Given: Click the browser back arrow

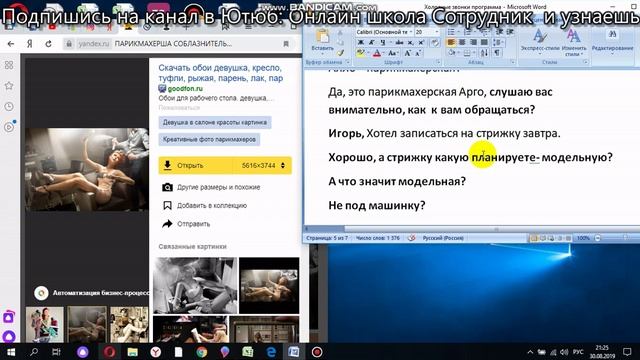Looking at the screenshot, I should point(11,44).
